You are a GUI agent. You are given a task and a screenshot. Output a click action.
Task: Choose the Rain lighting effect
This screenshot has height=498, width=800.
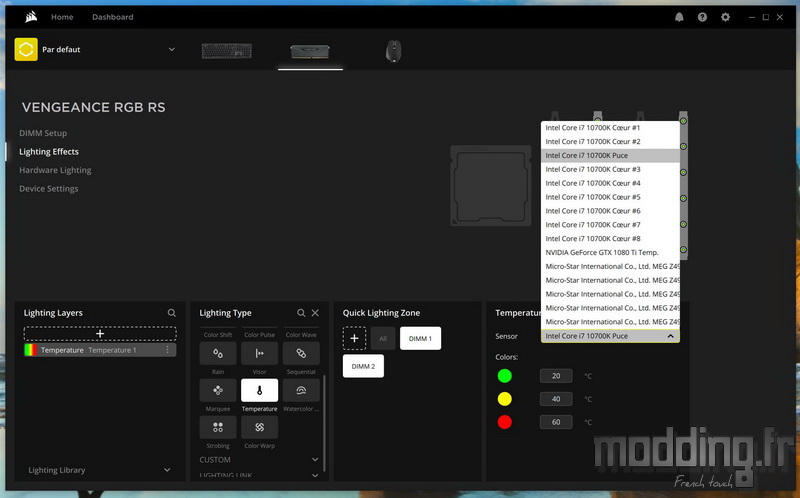click(218, 353)
